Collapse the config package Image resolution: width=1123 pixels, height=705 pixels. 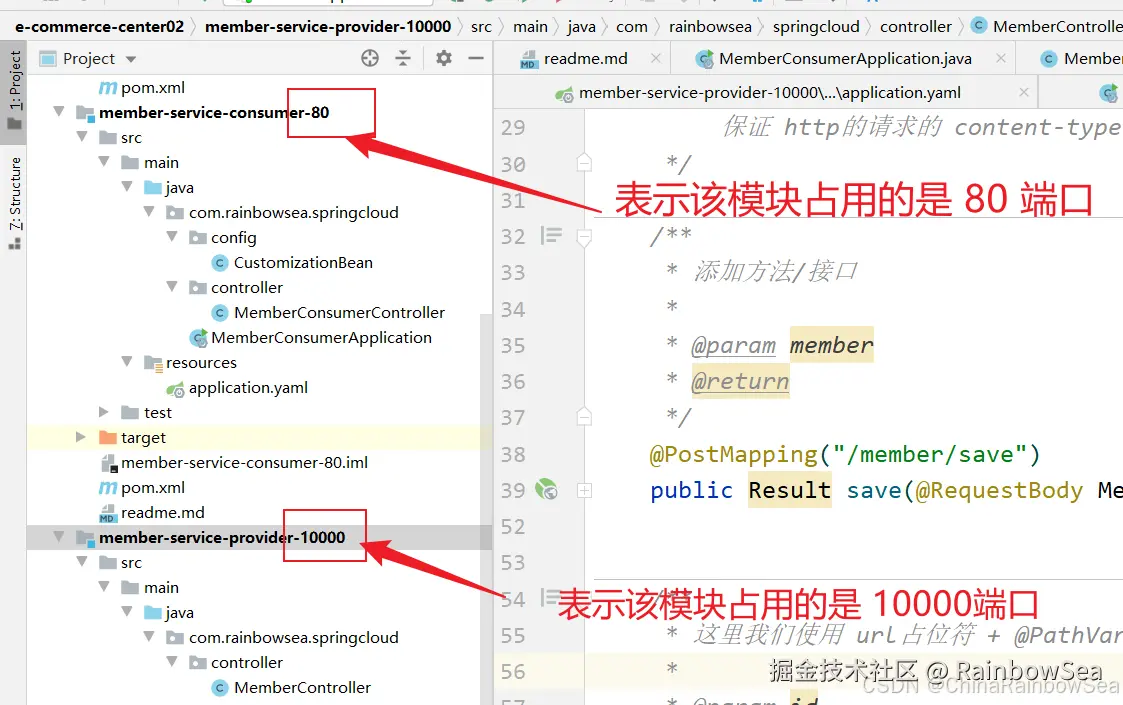pyautogui.click(x=172, y=236)
